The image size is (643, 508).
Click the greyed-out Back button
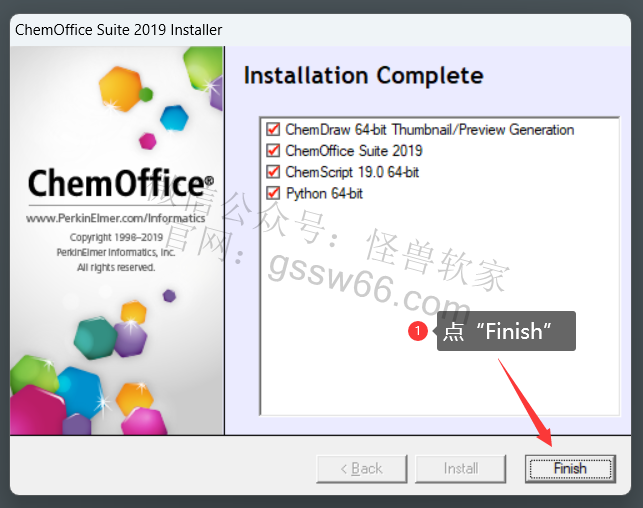click(x=362, y=469)
